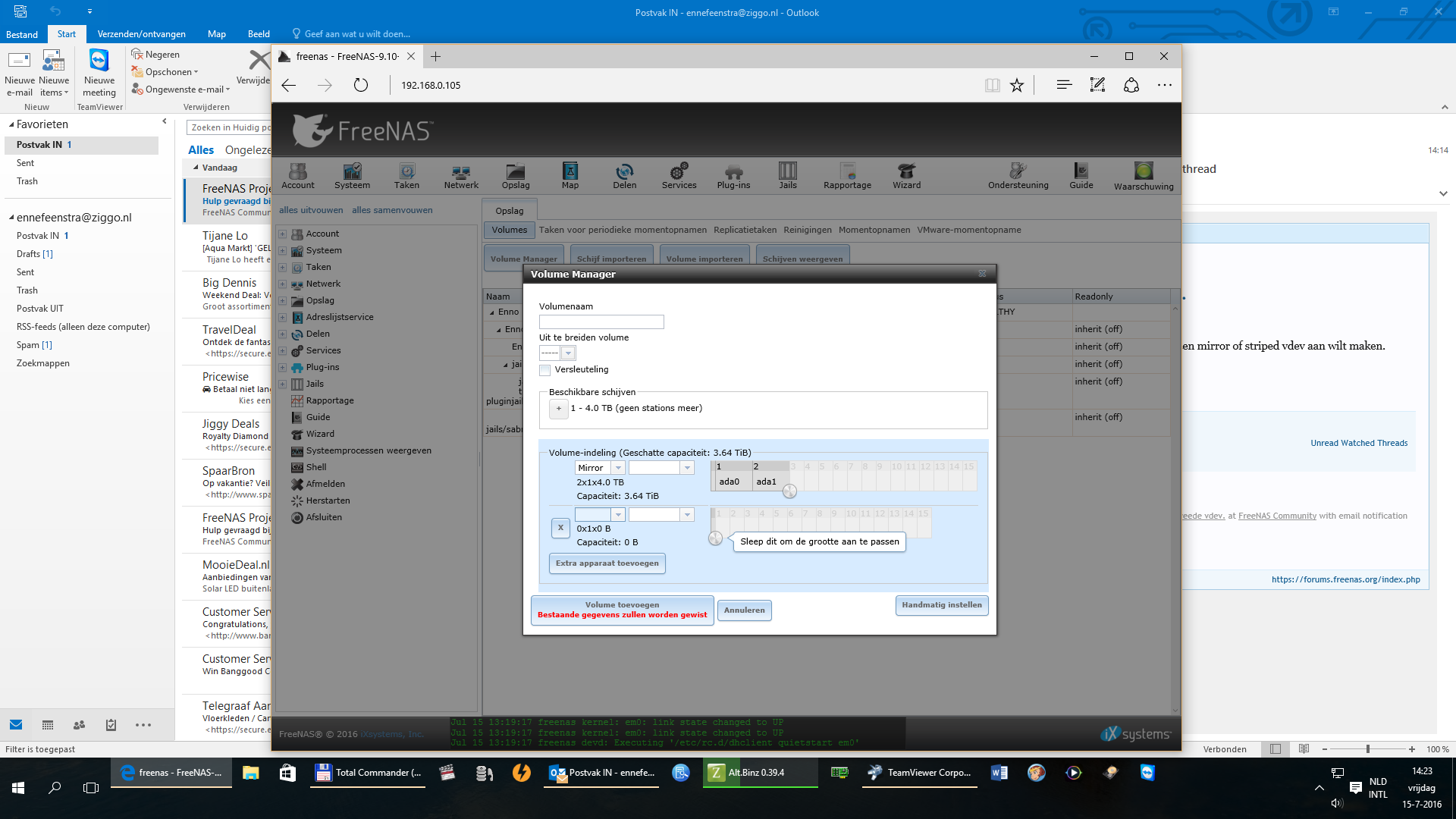Refresh the browser page
The height and width of the screenshot is (819, 1456).
click(x=361, y=85)
